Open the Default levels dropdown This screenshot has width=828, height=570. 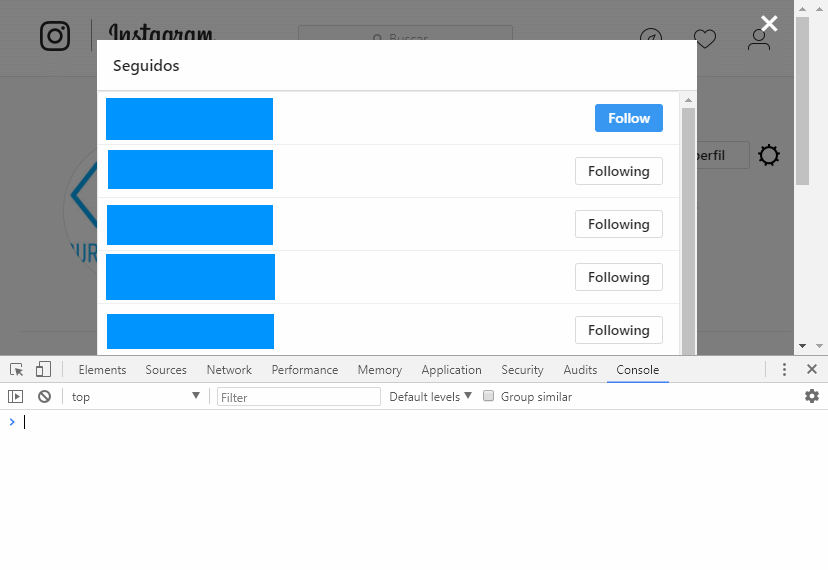click(430, 397)
